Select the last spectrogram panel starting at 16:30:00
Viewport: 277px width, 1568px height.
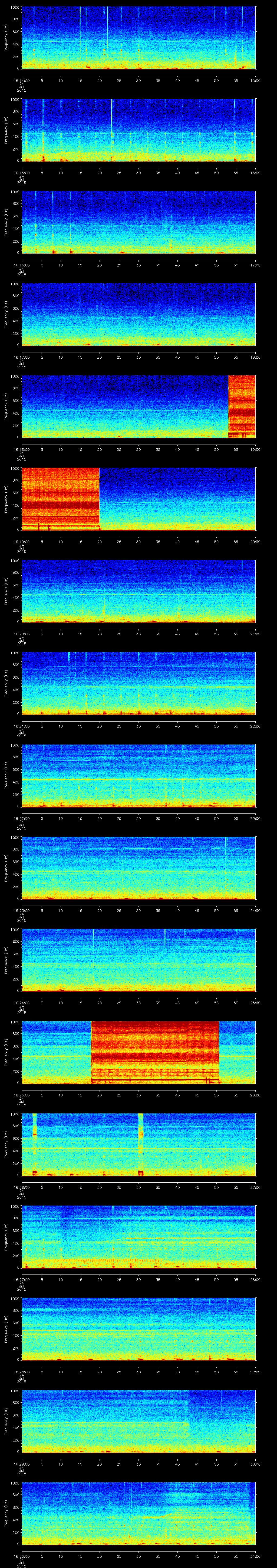tap(138, 1514)
